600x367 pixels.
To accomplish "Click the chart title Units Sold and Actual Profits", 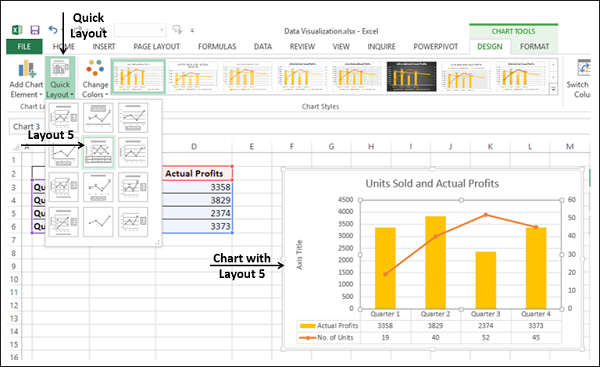I will 432,183.
